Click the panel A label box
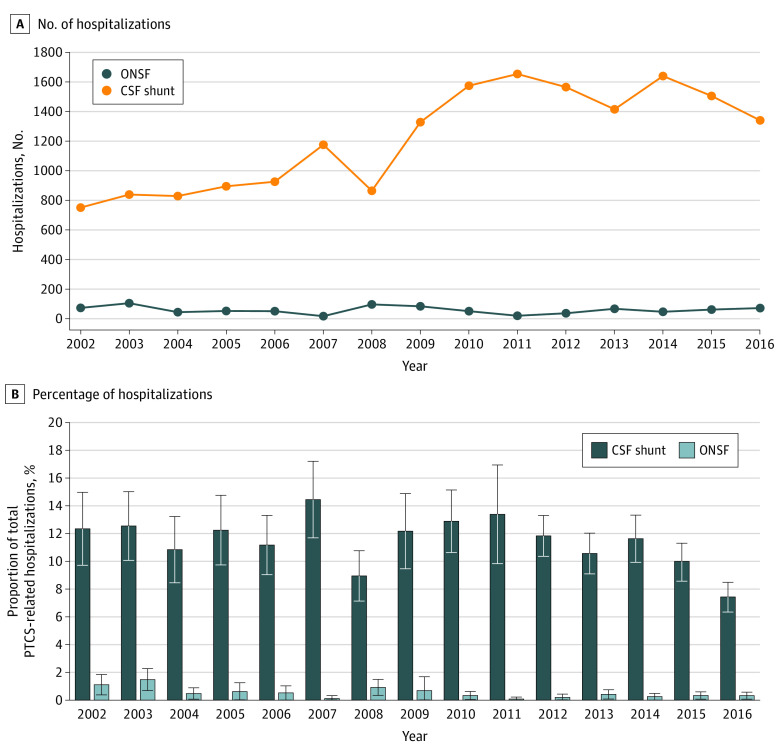 [19, 24]
